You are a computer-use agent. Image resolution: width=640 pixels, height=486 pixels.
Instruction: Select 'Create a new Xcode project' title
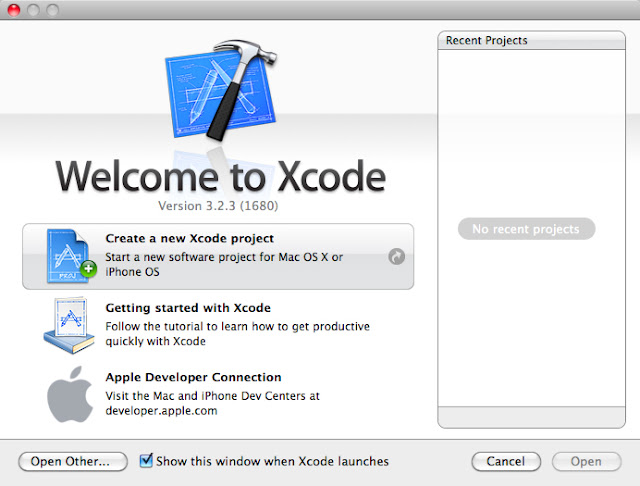189,238
